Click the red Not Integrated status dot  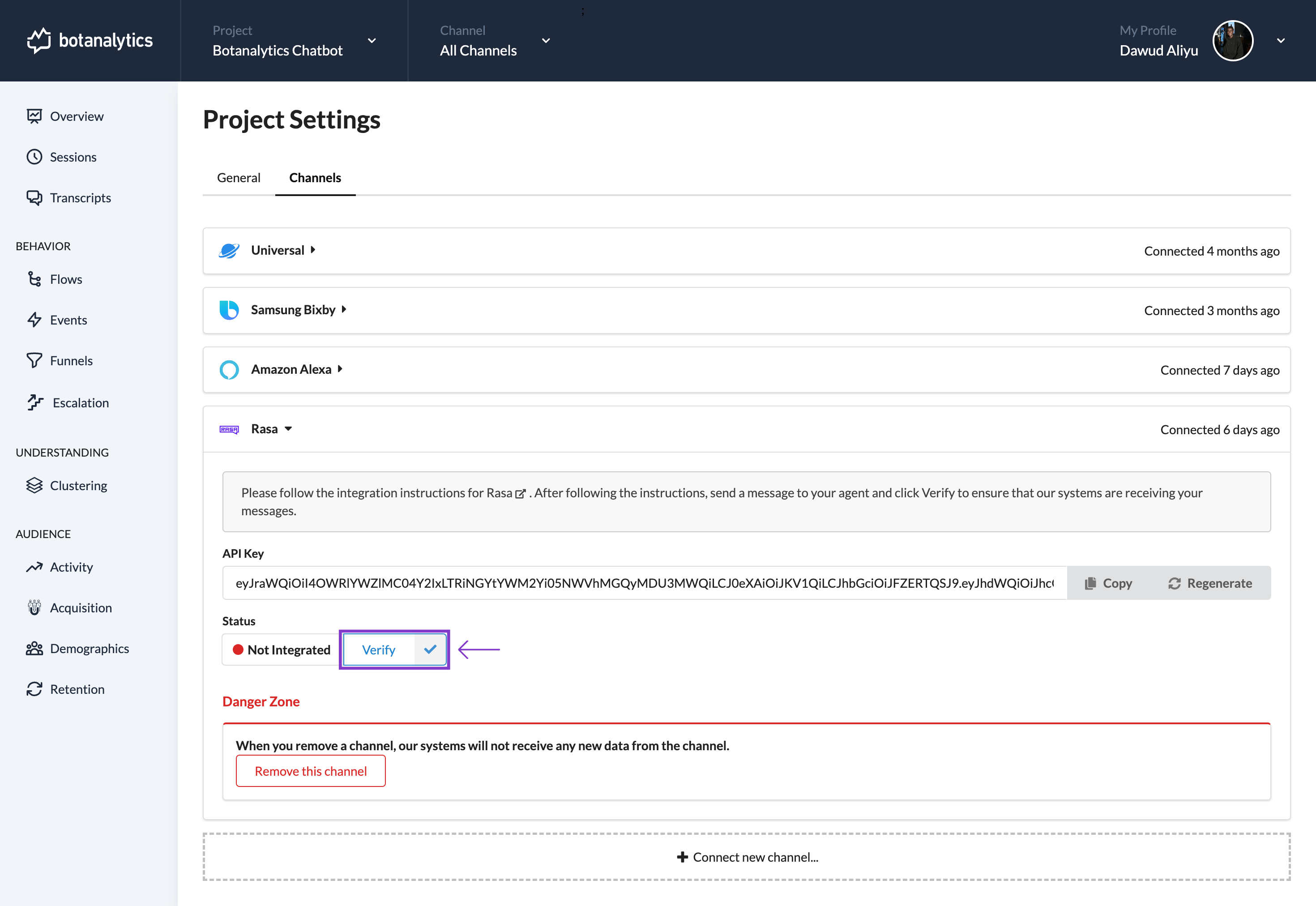(x=238, y=650)
